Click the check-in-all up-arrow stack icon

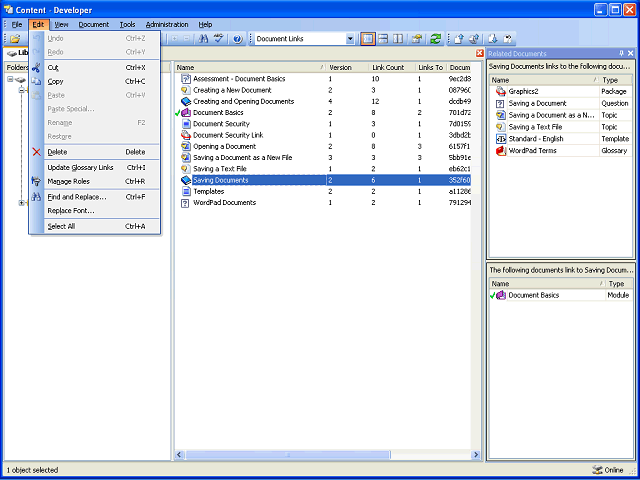(x=474, y=39)
